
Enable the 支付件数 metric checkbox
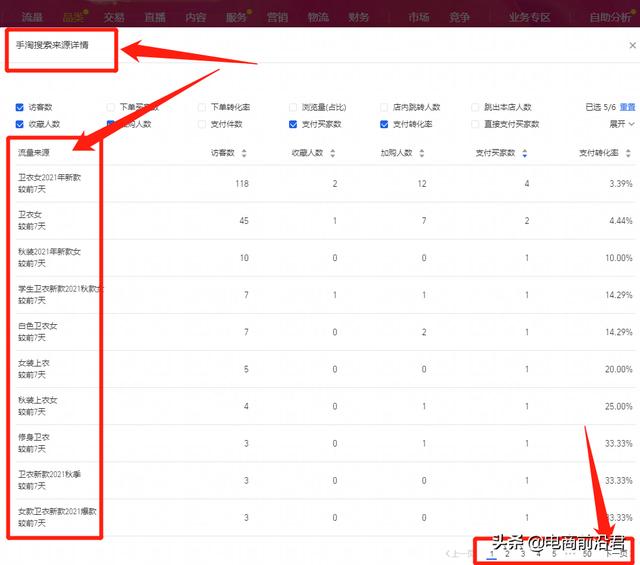[x=202, y=124]
